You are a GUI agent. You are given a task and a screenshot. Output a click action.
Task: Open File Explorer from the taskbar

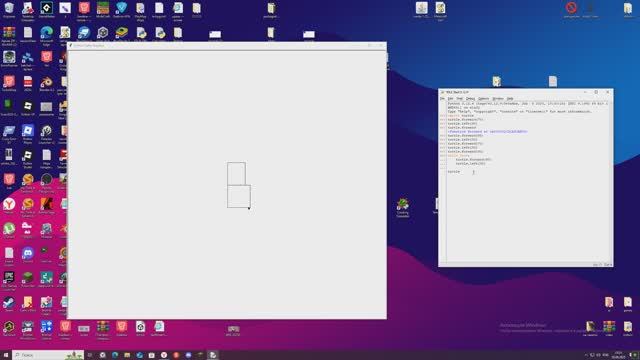[127, 355]
